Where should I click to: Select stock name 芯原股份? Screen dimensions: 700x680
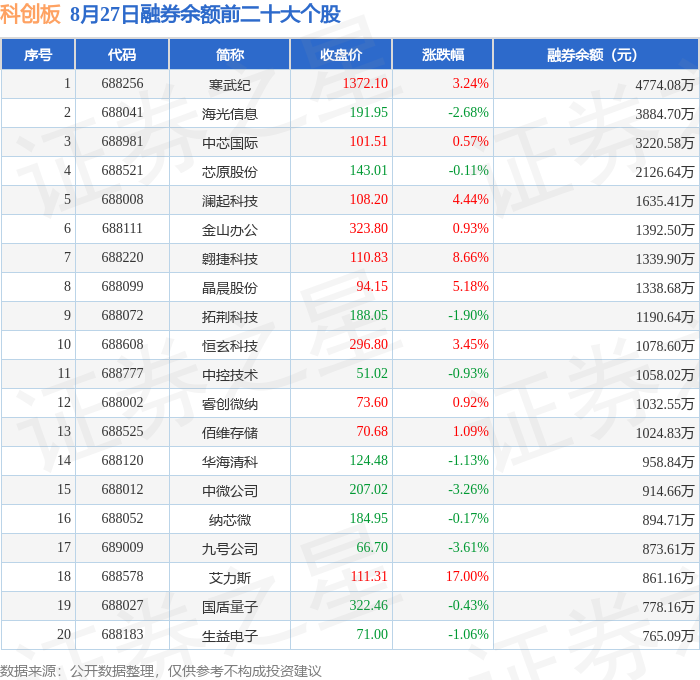click(x=229, y=171)
